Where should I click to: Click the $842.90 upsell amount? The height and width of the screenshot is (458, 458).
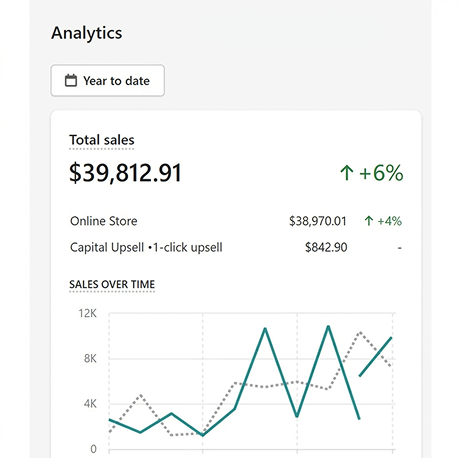(326, 247)
